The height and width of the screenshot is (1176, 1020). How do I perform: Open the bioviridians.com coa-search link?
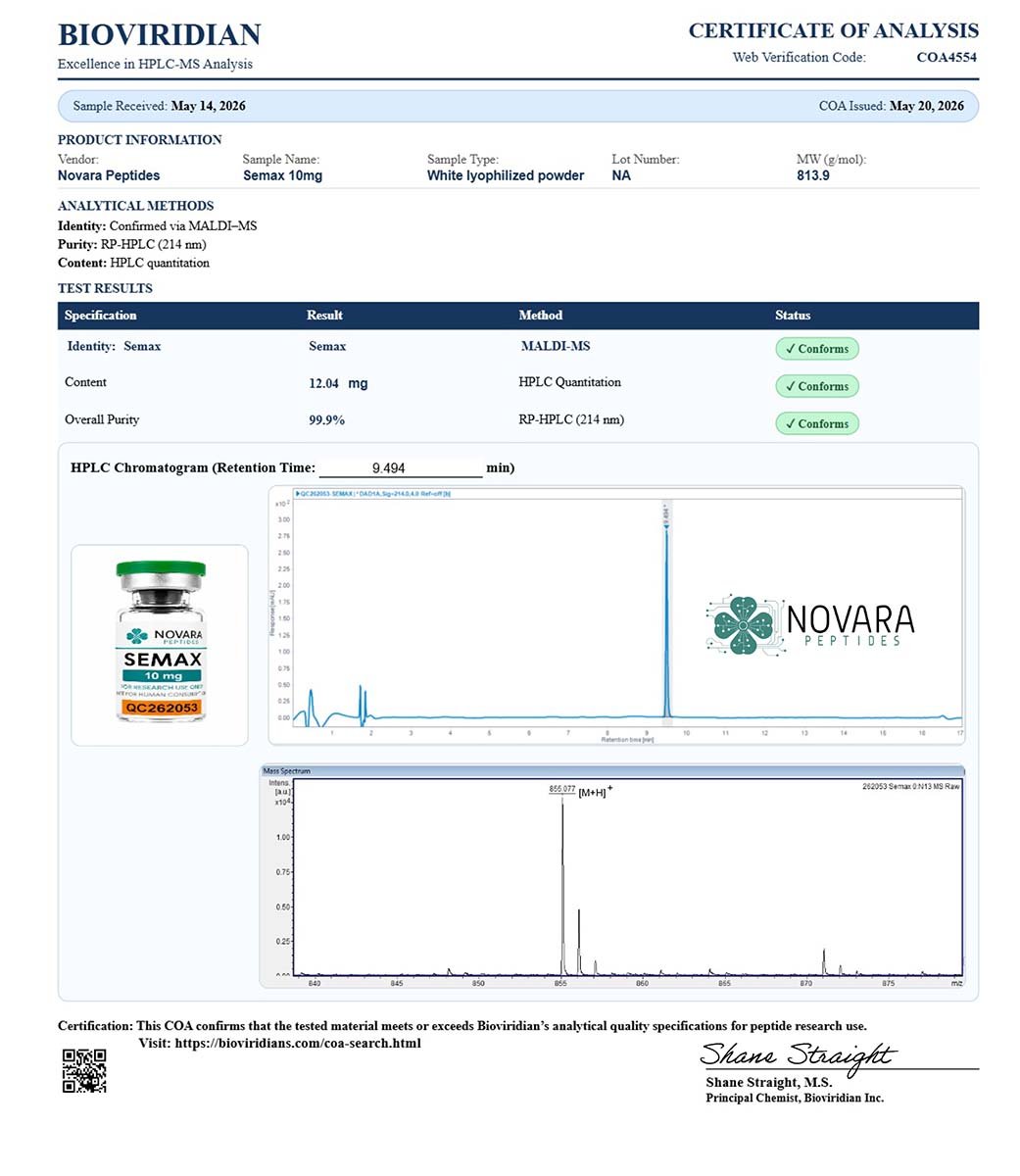pos(298,1043)
